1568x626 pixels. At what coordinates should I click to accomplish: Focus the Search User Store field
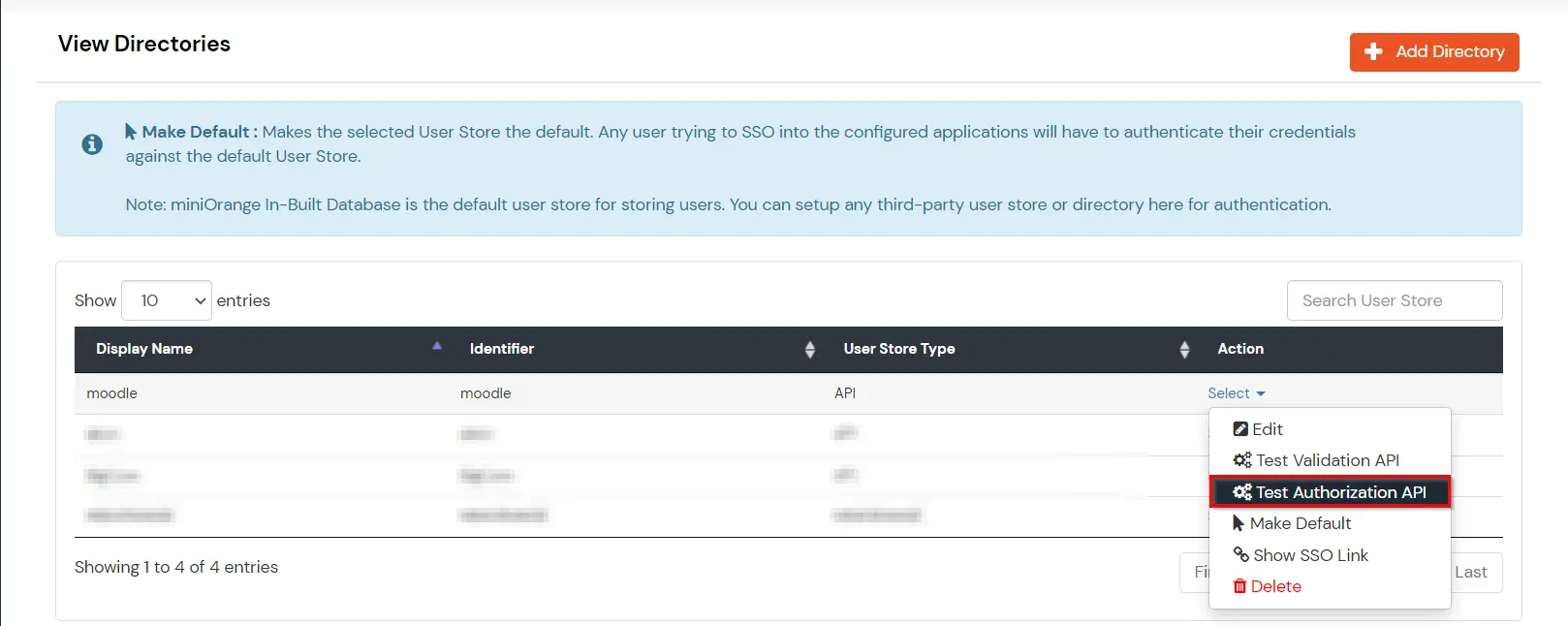(1395, 300)
